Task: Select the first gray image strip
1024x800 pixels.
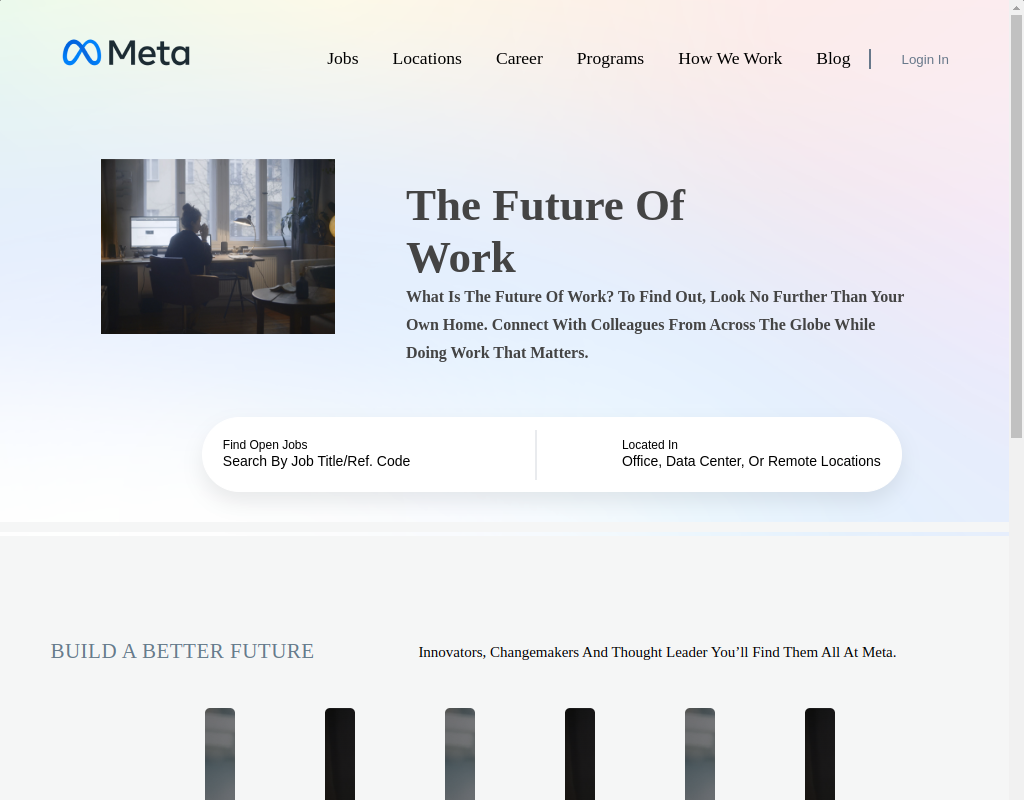Action: coord(220,754)
